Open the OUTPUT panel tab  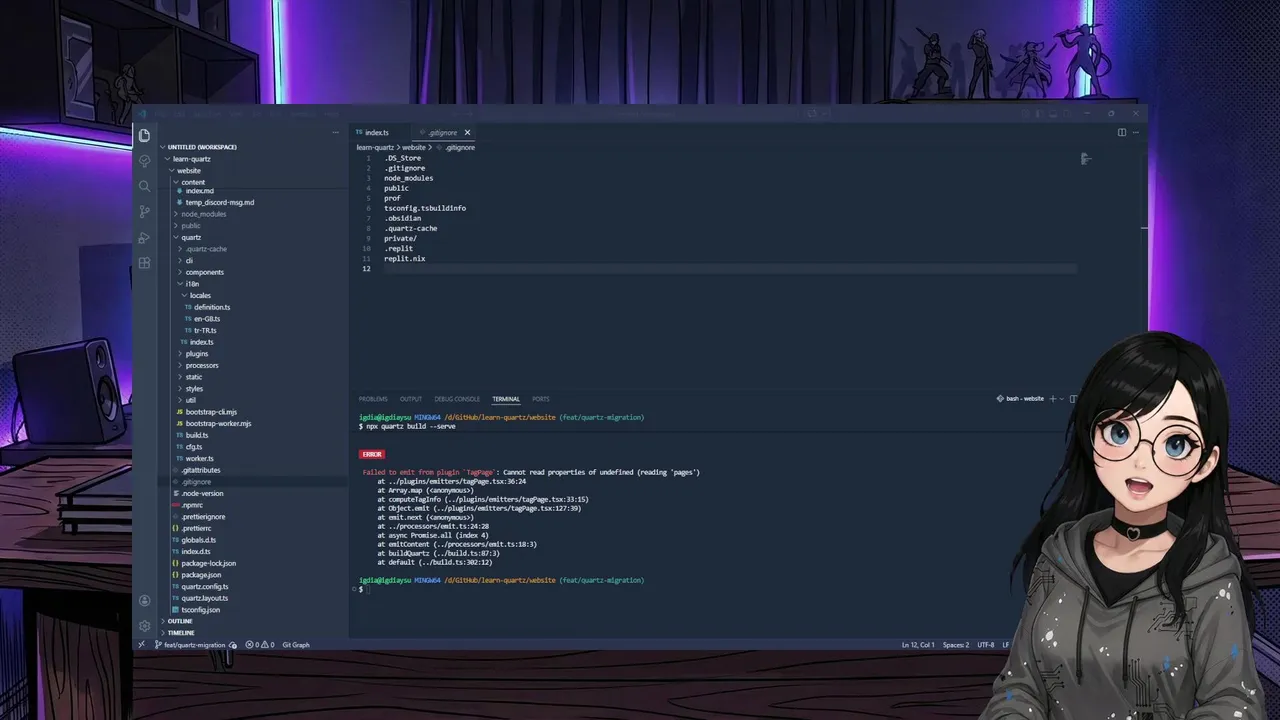click(411, 399)
